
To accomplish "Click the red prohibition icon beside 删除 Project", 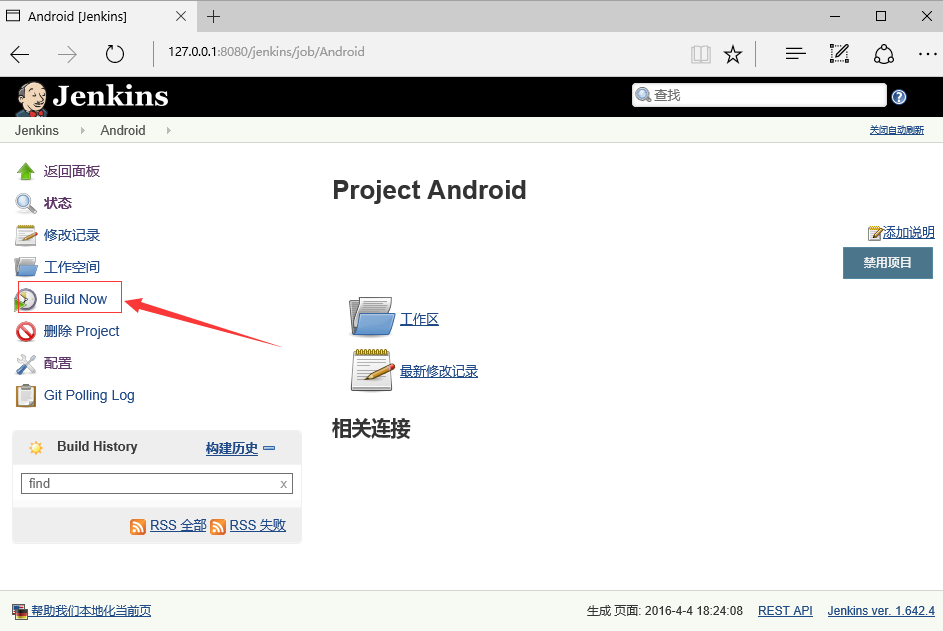I will coord(26,331).
